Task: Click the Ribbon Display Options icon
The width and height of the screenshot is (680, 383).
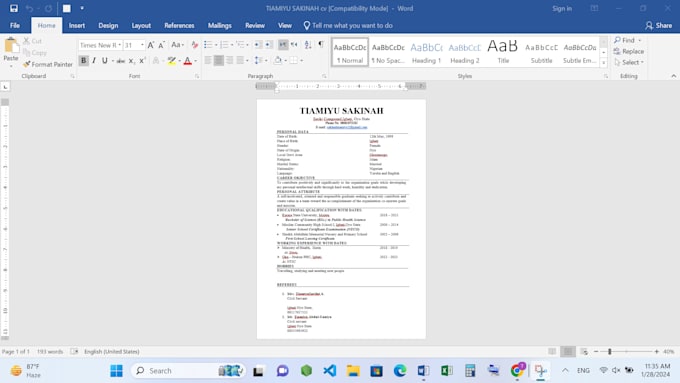Action: tap(594, 8)
